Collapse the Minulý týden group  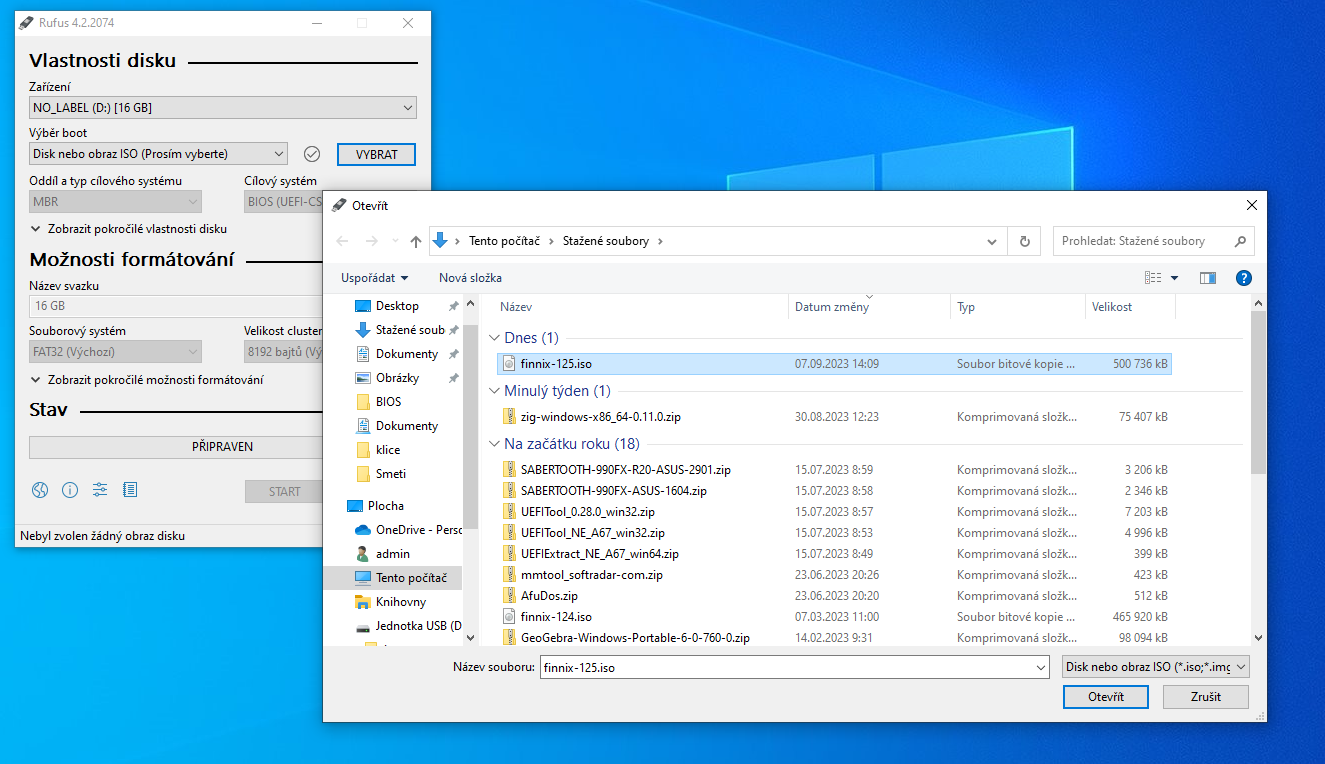pos(495,391)
